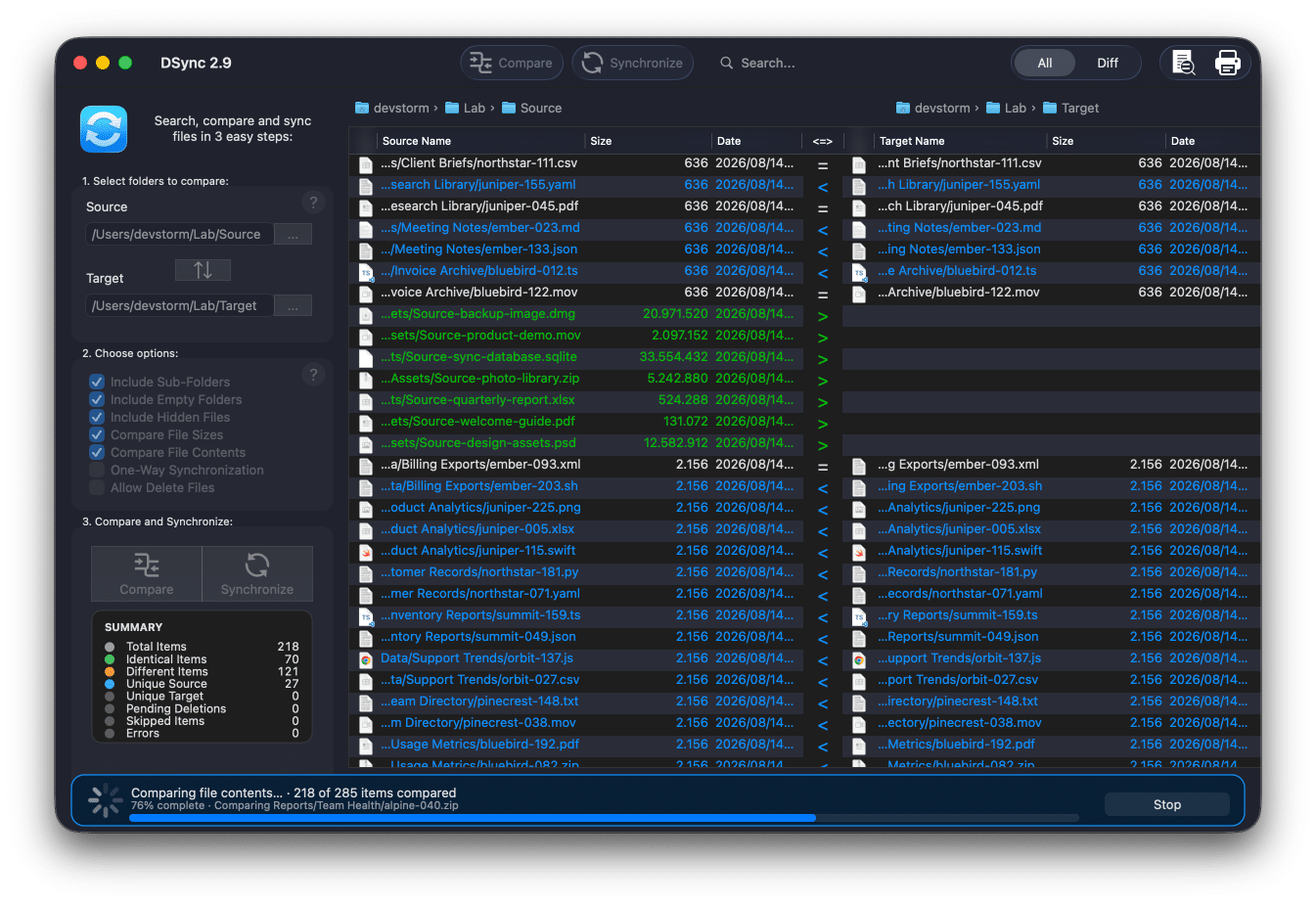Viewport: 1316px width, 905px height.
Task: Swap Source and Target folders
Action: (203, 270)
